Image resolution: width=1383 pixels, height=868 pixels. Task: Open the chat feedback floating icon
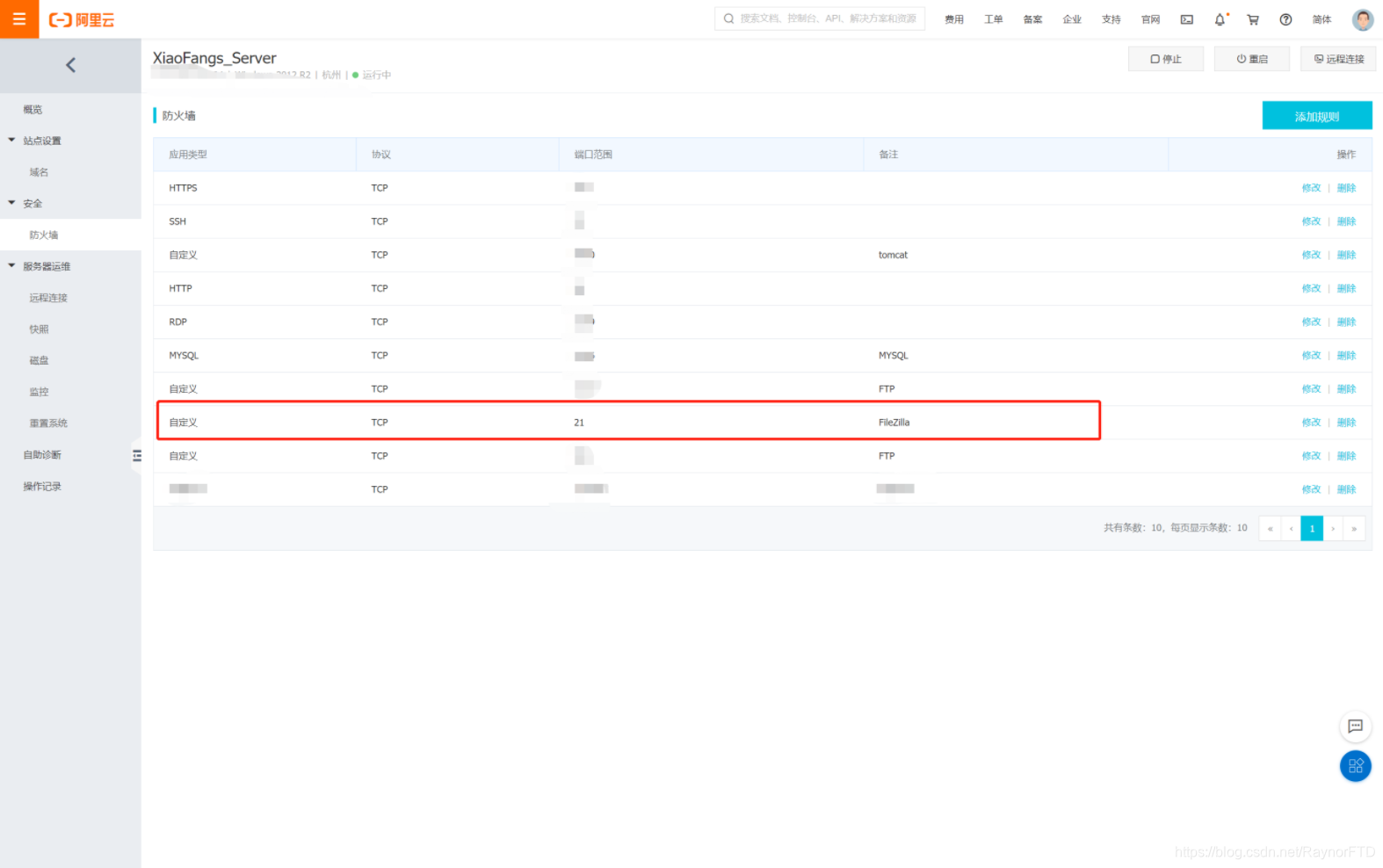click(x=1355, y=727)
